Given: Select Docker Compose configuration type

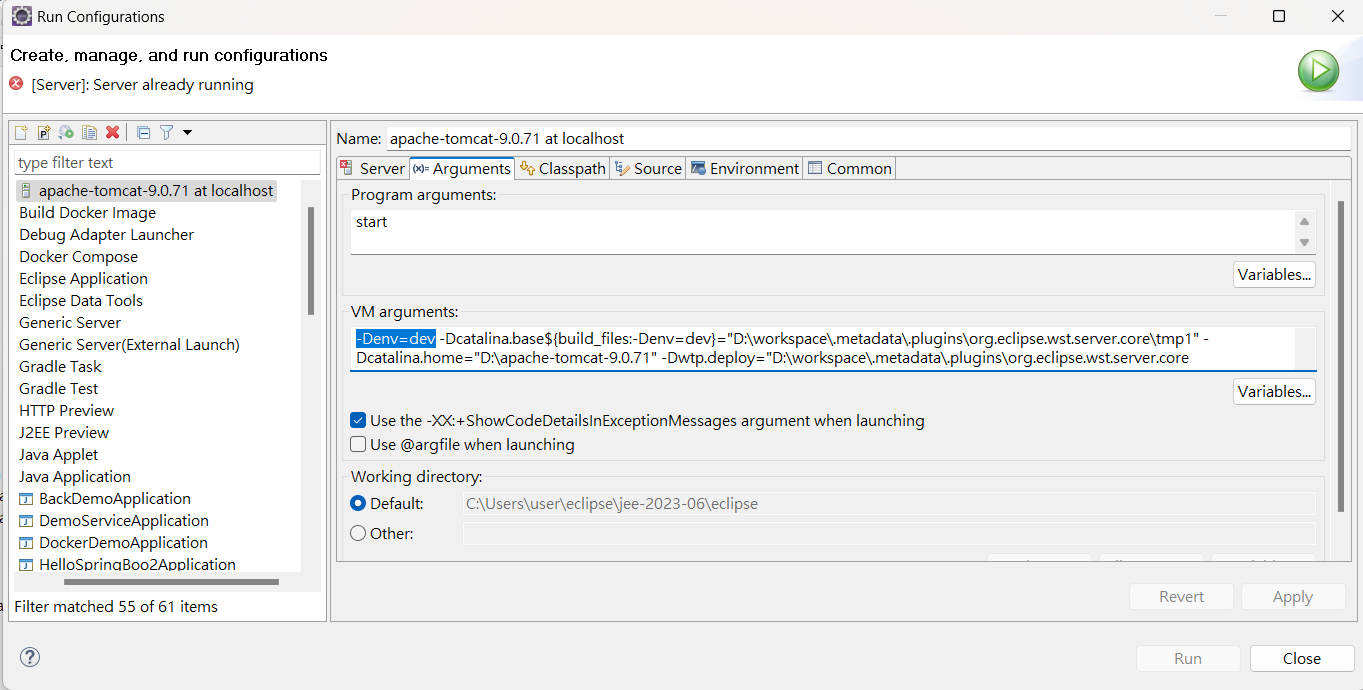Looking at the screenshot, I should click(x=79, y=256).
